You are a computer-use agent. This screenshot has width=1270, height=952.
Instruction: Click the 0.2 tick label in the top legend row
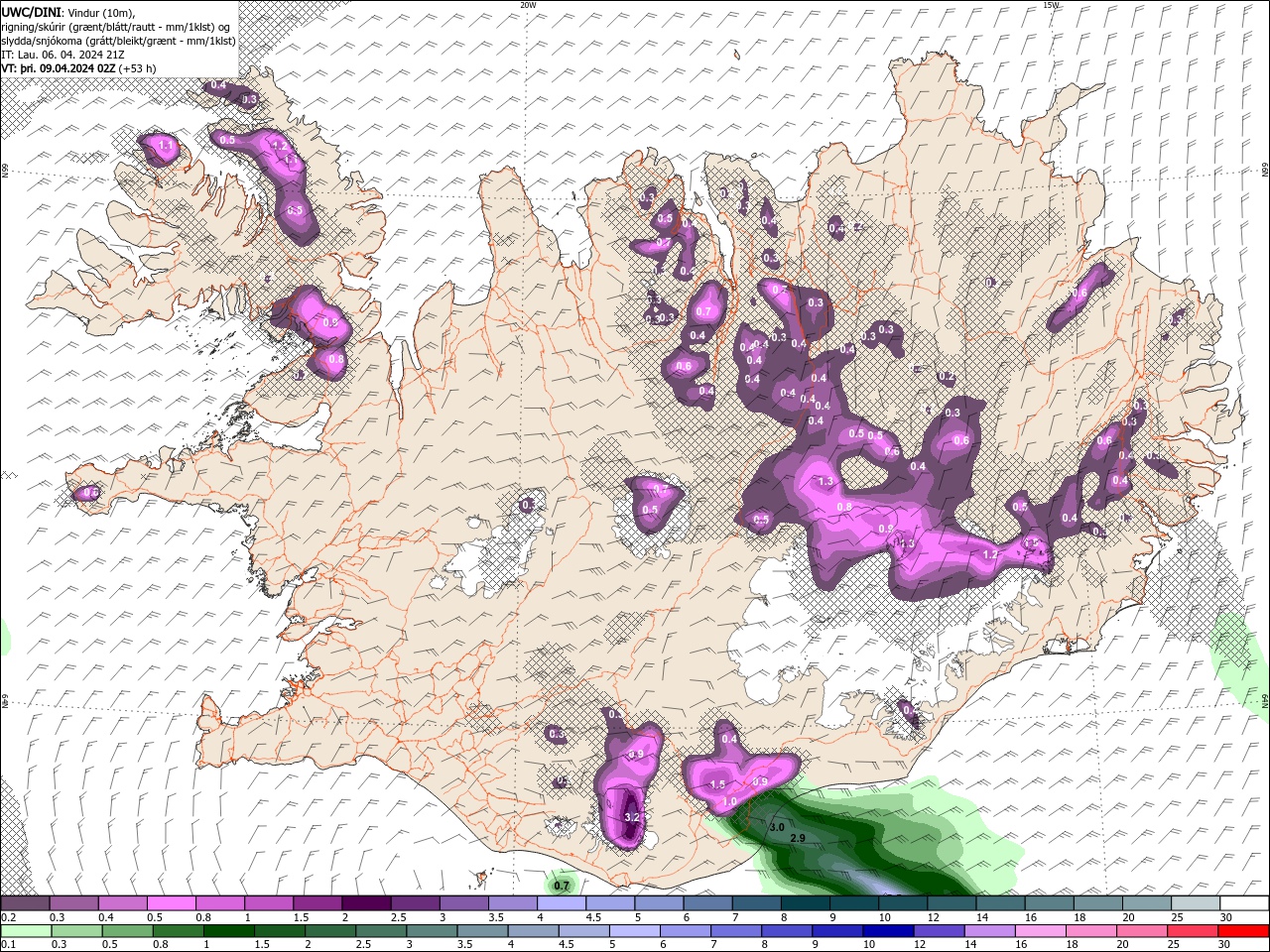[8, 917]
